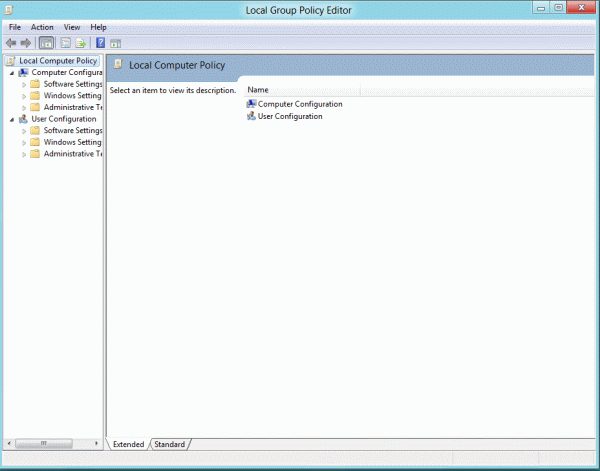Expand Software Settings under Computer Configuration
600x471 pixels.
pyautogui.click(x=24, y=85)
